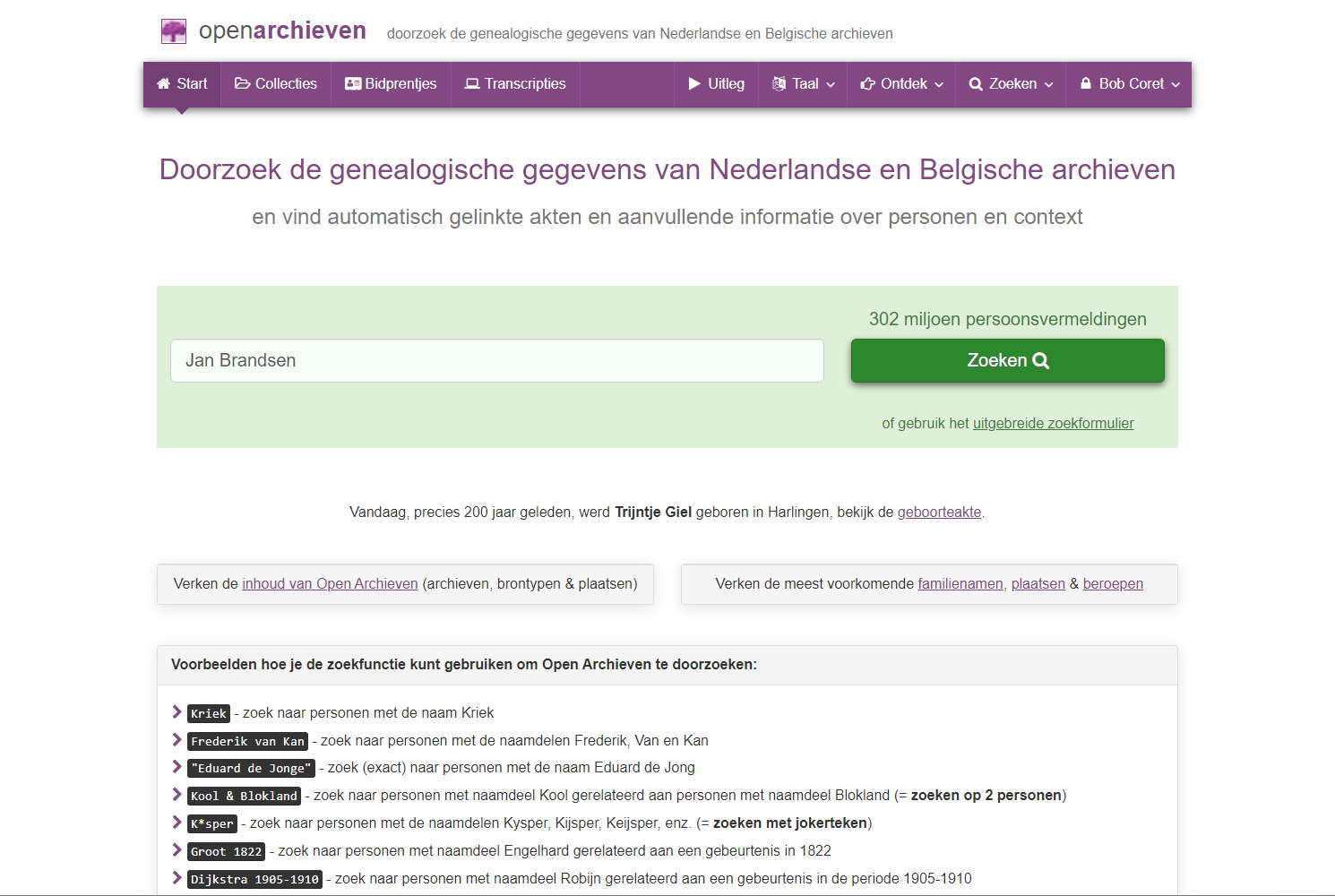Click the chevron before Dijkstra 1905-1910

[x=177, y=878]
